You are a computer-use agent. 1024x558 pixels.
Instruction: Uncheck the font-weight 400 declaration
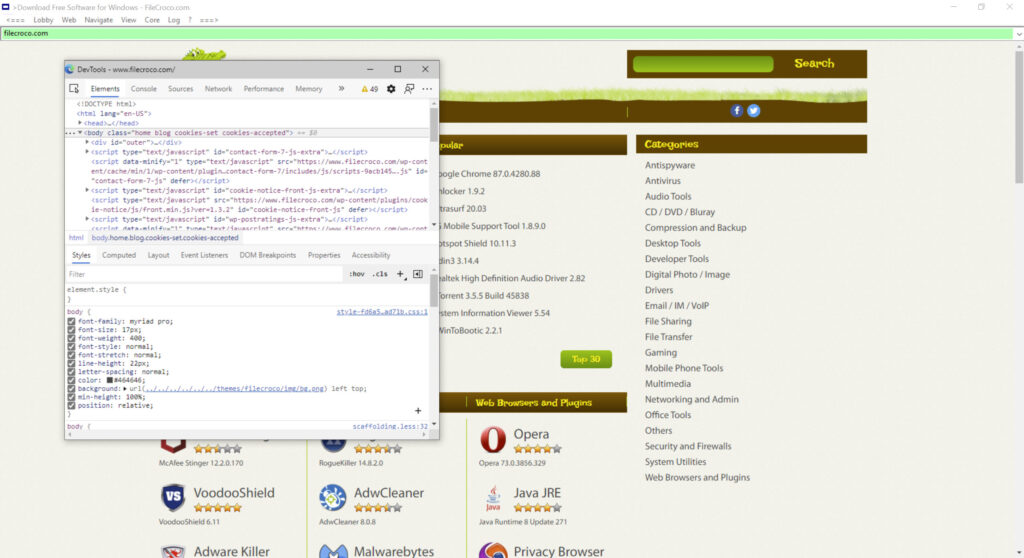pos(71,338)
